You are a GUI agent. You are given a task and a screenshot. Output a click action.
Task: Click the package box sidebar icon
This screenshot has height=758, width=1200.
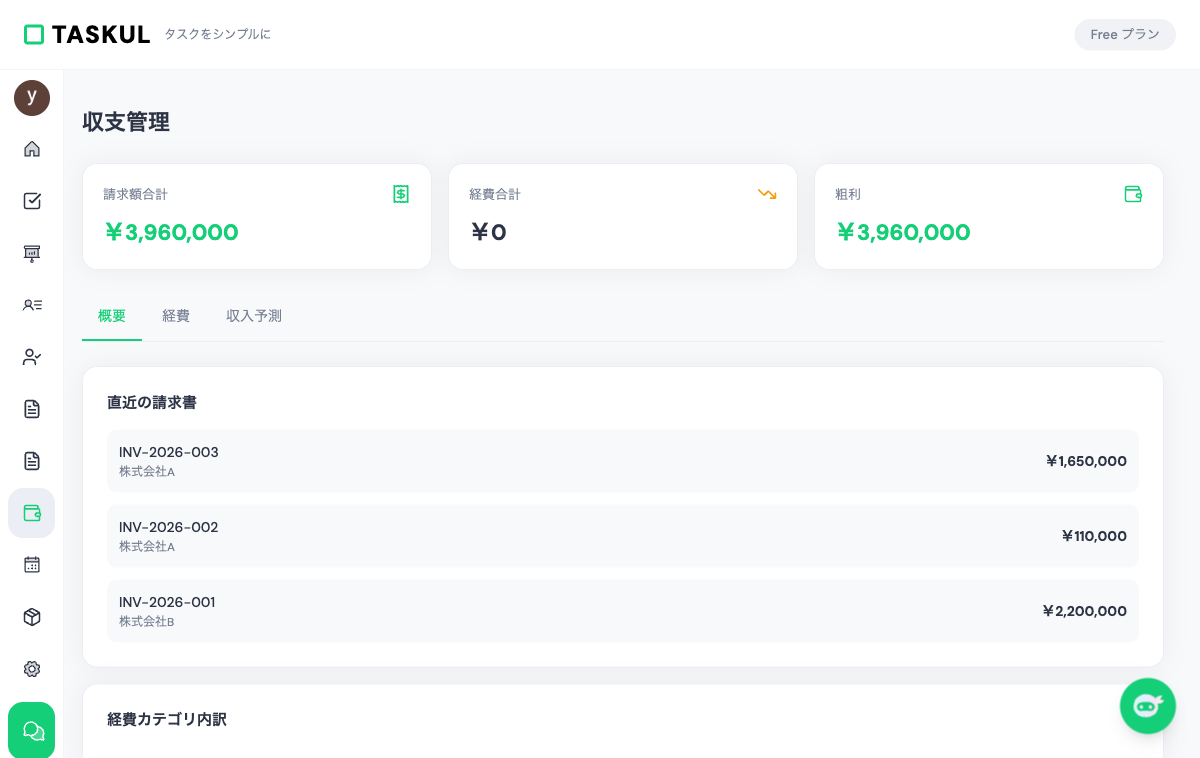(x=32, y=617)
